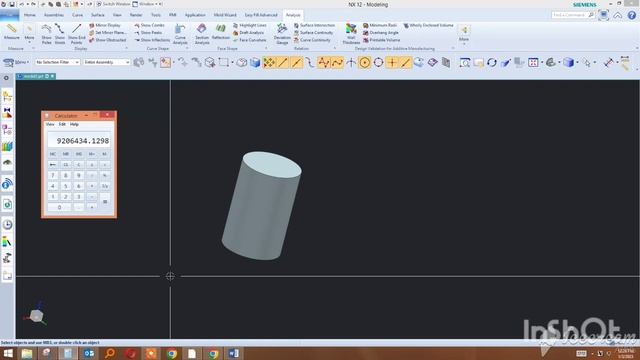Select the Measure tool in the ribbon

(x=11, y=32)
